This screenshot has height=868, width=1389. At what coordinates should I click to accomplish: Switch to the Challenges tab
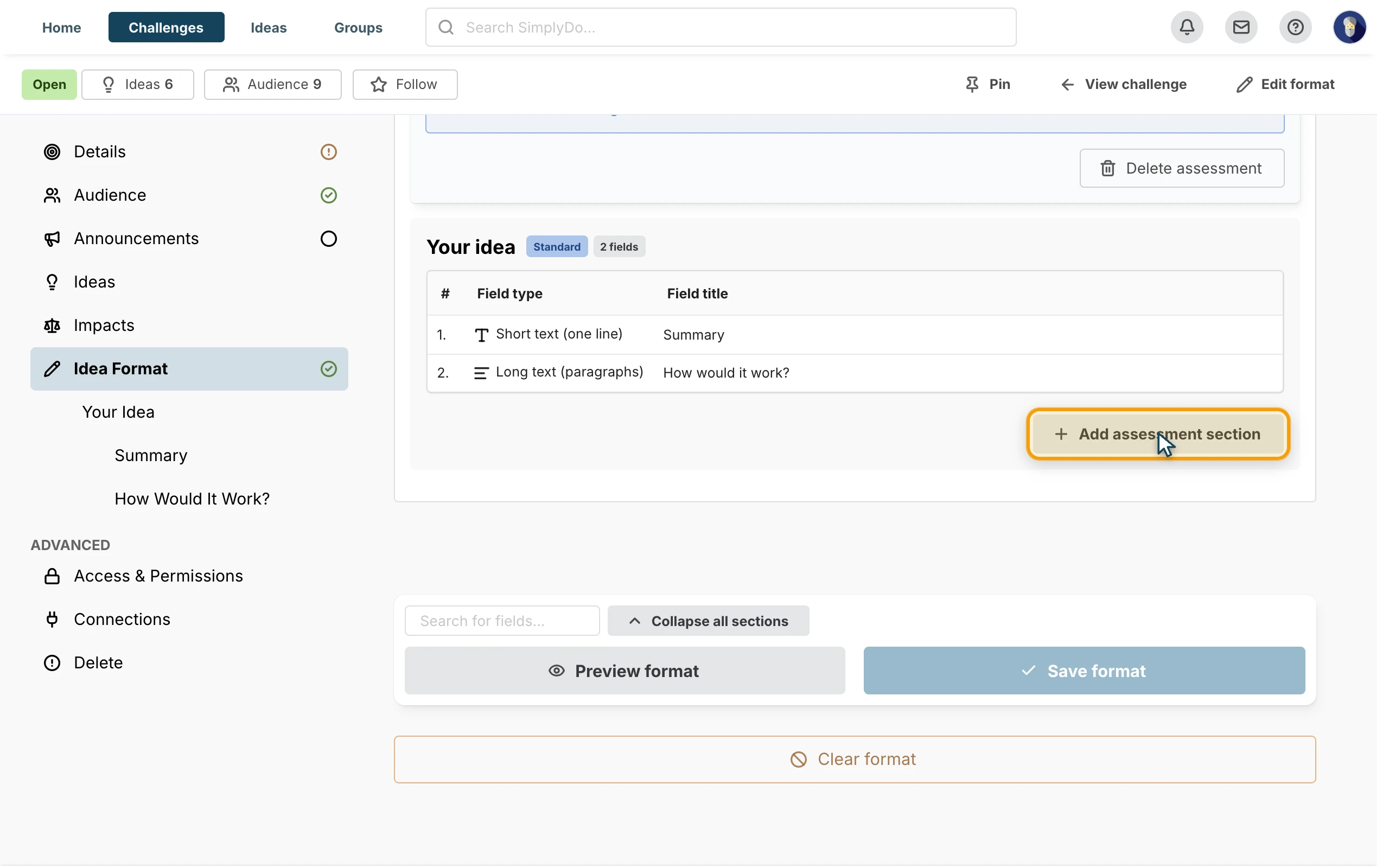[x=166, y=27]
